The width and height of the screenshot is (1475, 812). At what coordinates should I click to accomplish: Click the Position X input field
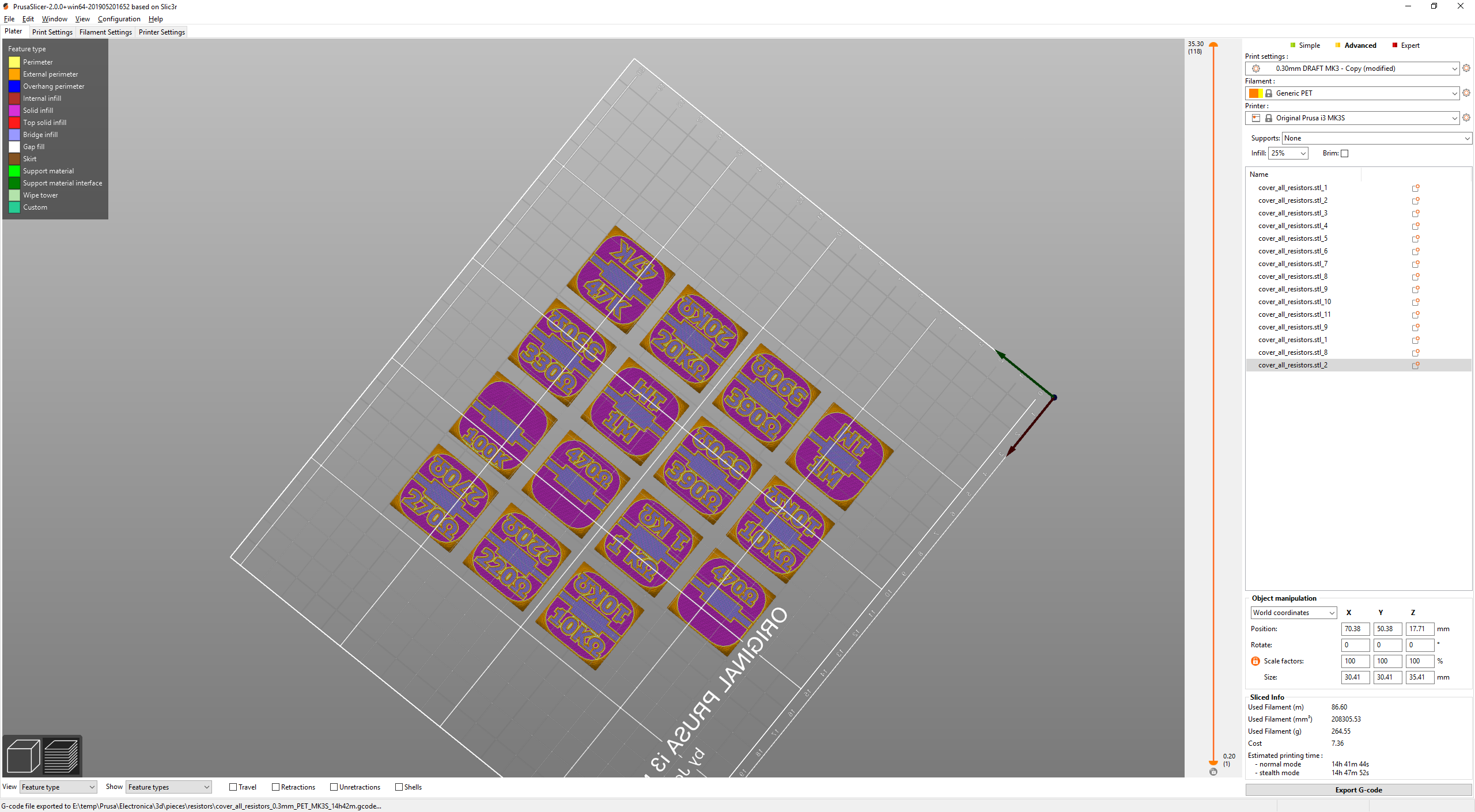pyautogui.click(x=1355, y=629)
